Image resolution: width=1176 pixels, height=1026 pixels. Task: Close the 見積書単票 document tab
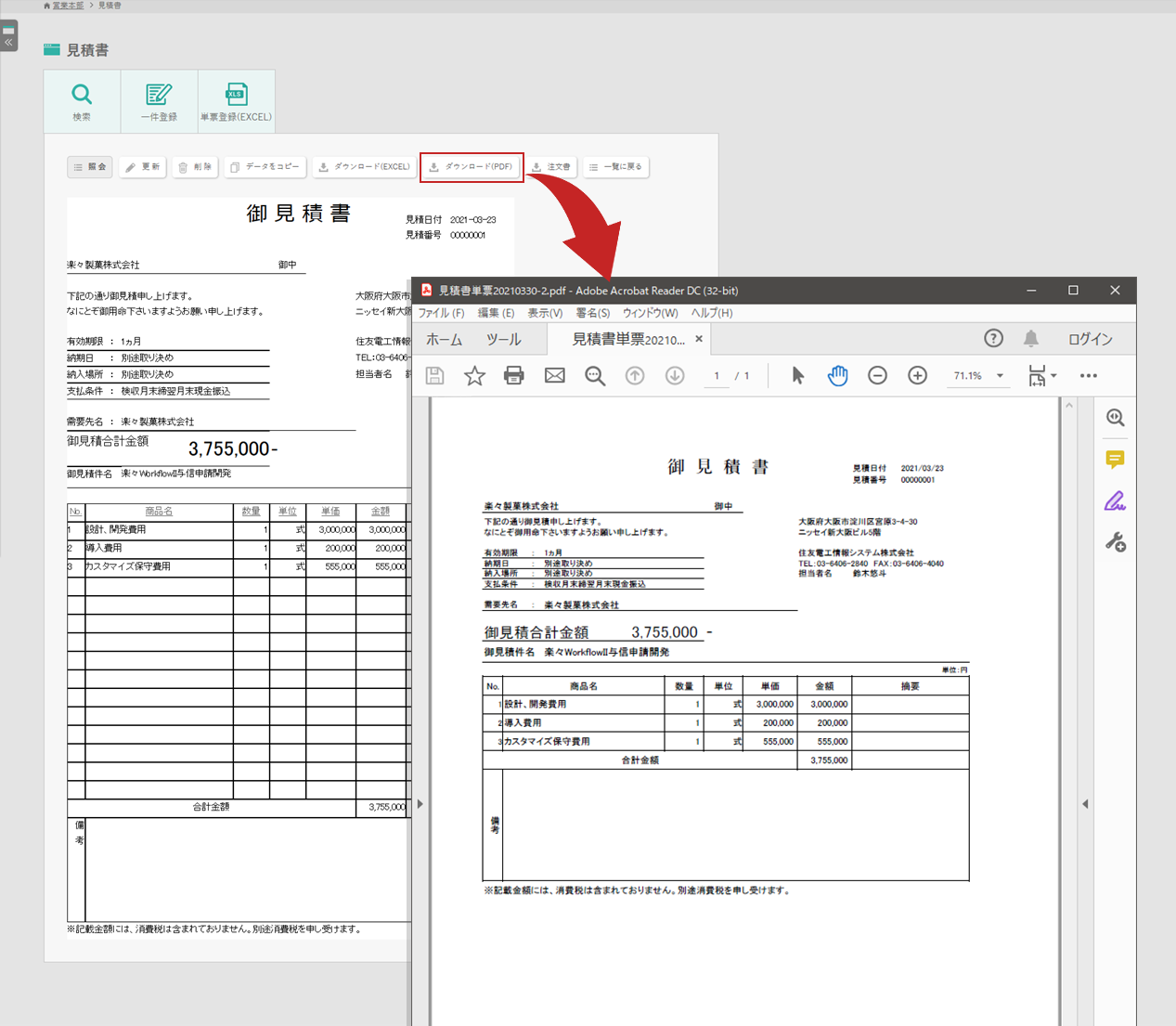coord(699,339)
